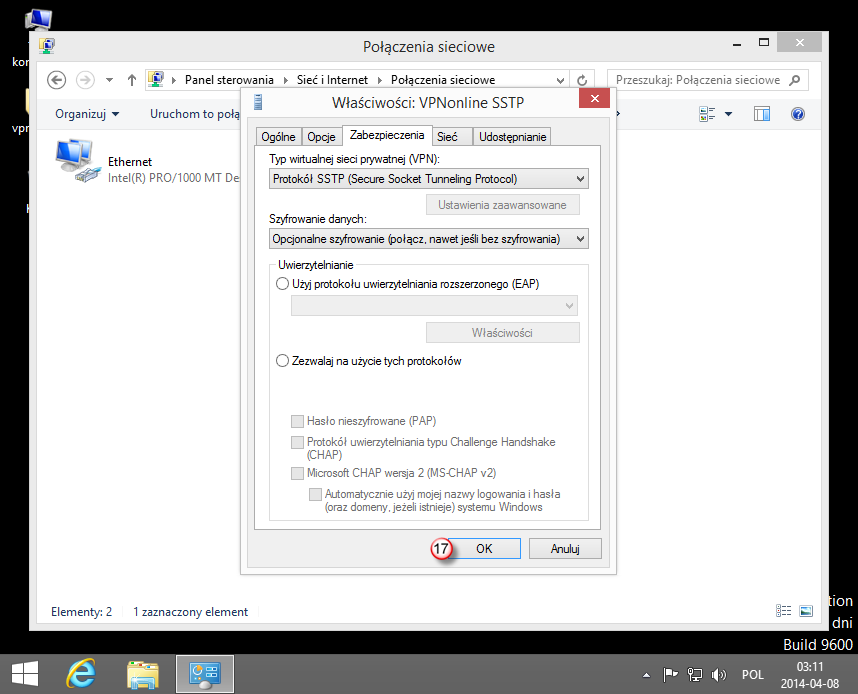Click the back navigation arrow in Połączenia sieciowe
The image size is (858, 694).
(x=56, y=80)
